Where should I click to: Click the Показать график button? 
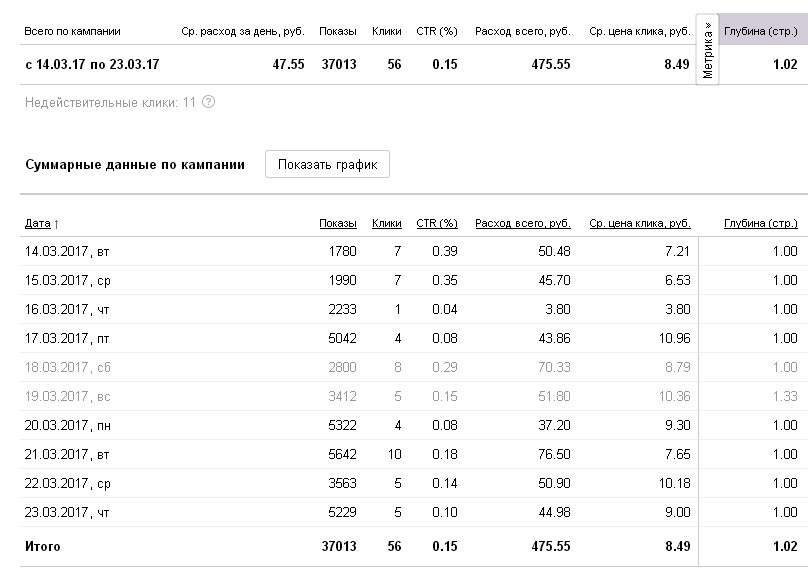pyautogui.click(x=327, y=165)
